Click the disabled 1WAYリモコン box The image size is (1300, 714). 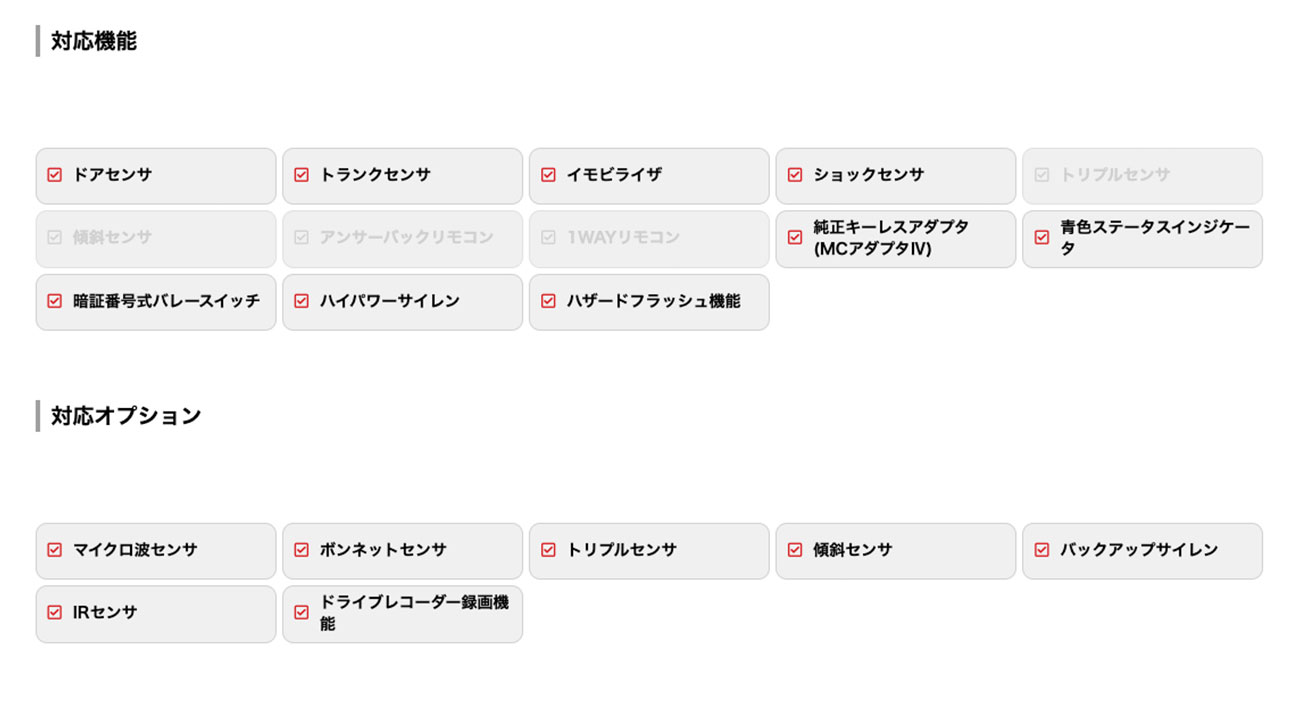click(649, 239)
